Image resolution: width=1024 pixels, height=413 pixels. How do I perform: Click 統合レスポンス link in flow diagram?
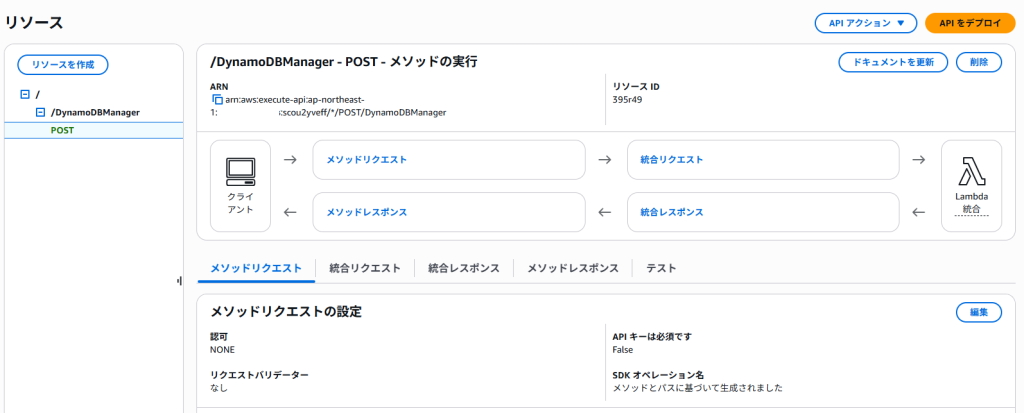click(671, 212)
